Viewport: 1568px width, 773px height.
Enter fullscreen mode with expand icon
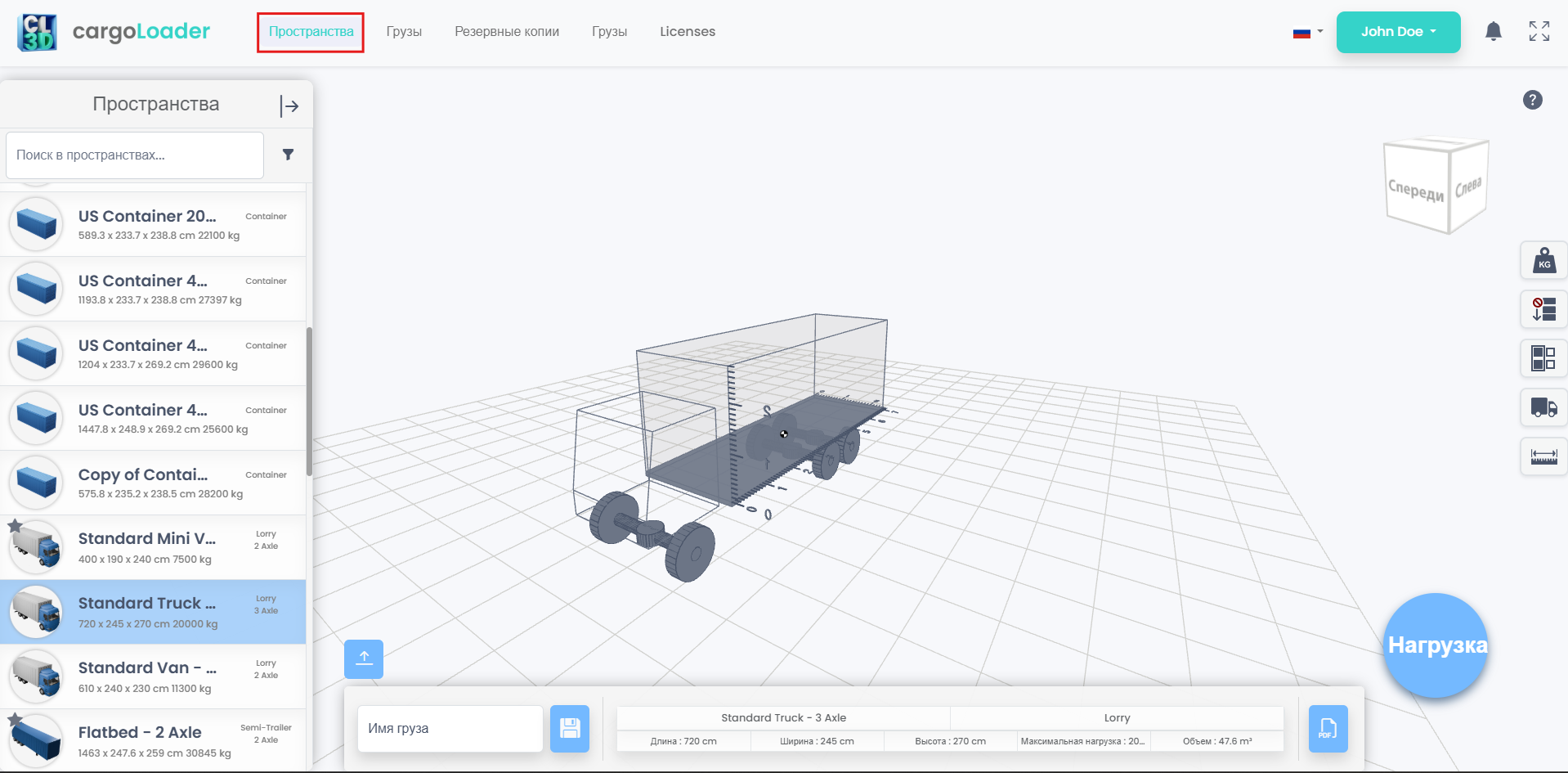(x=1539, y=32)
